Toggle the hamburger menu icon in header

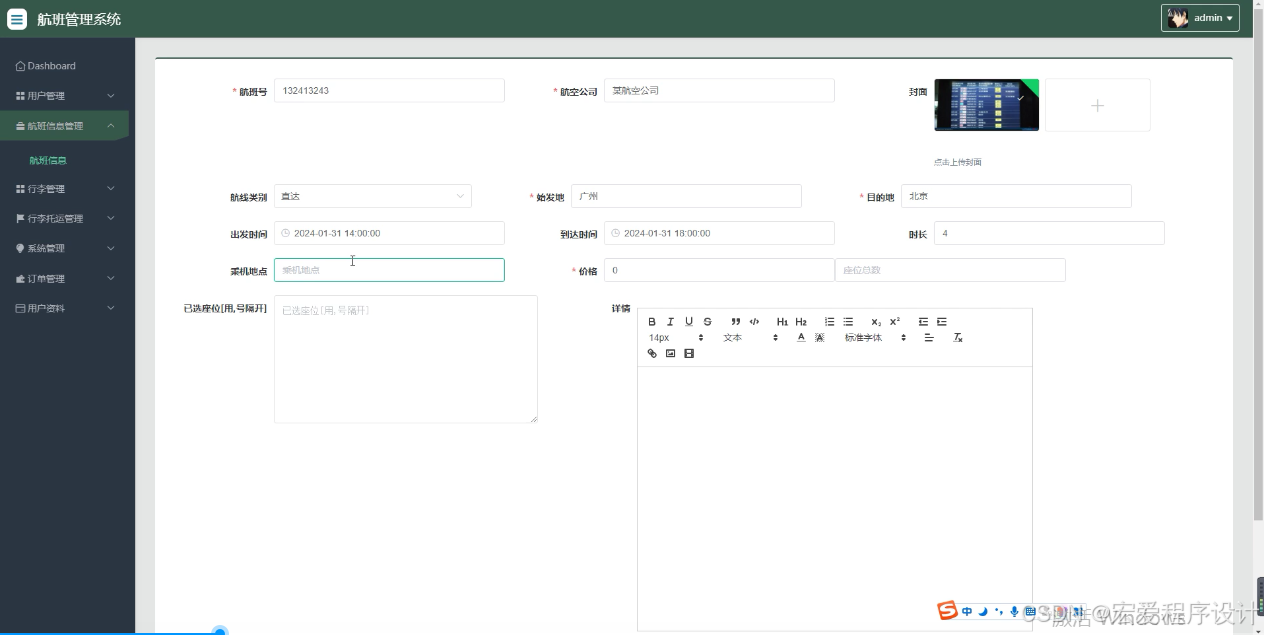pos(17,19)
